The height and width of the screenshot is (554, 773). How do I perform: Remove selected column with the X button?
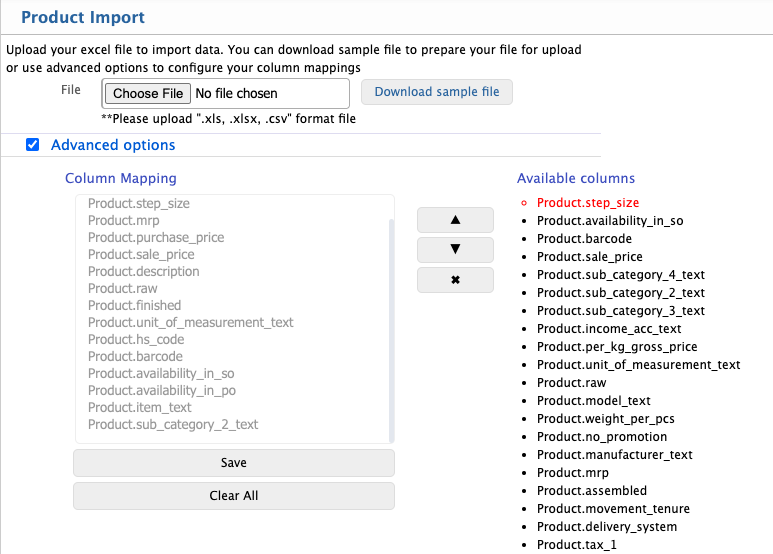click(x=455, y=280)
